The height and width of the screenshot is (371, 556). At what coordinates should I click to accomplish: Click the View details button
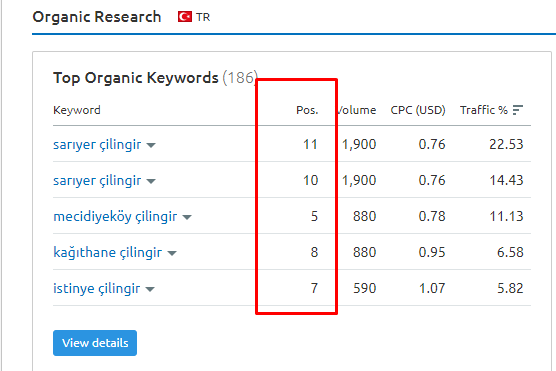95,343
